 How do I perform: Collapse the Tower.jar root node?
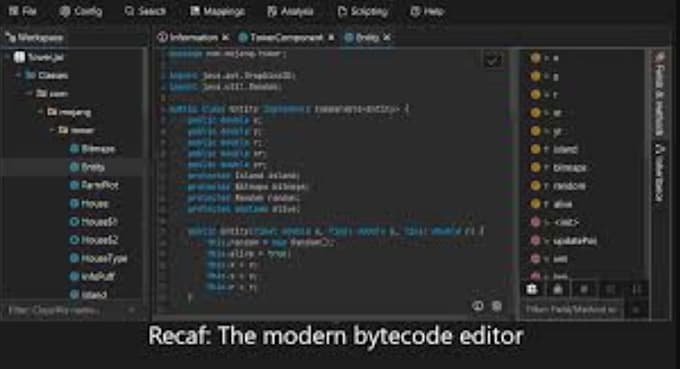(7, 57)
